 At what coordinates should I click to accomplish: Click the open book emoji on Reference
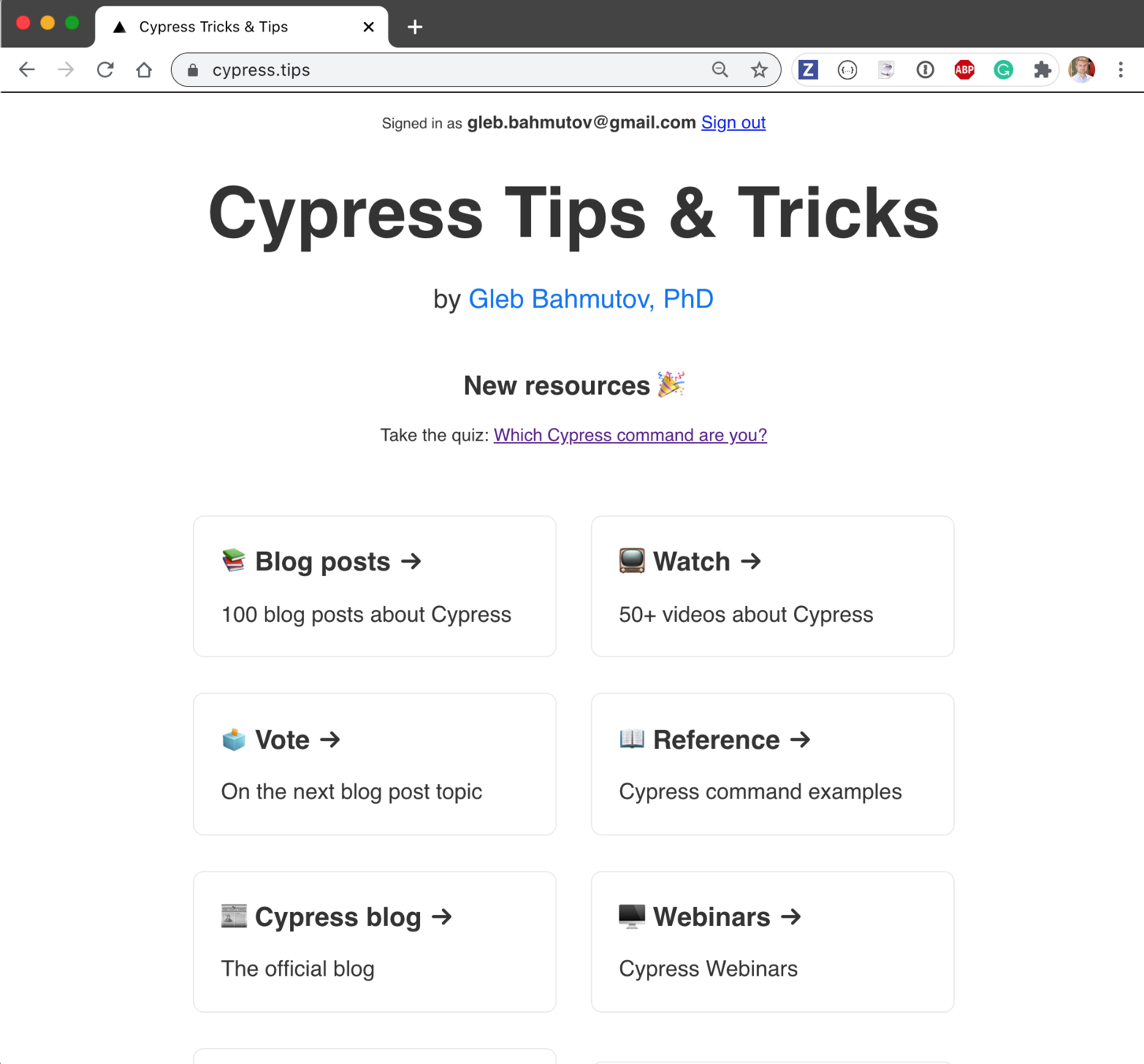click(x=632, y=738)
